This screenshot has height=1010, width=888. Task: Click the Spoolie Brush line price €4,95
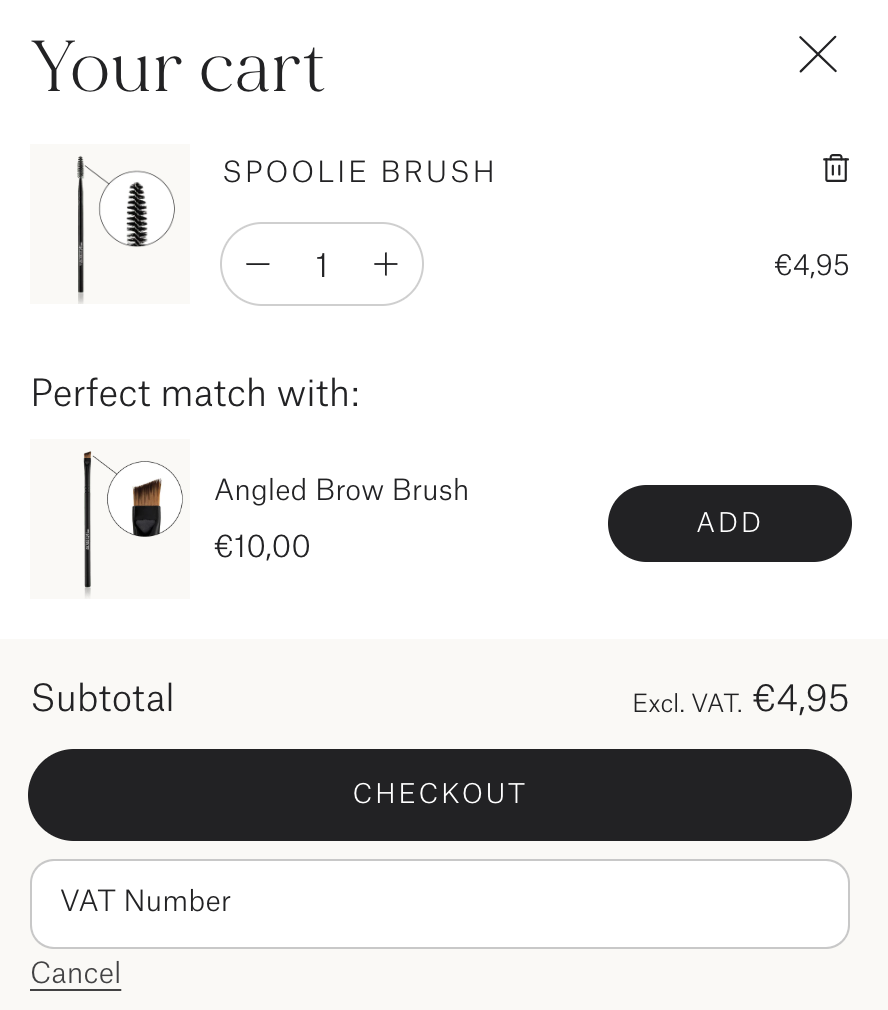pyautogui.click(x=811, y=265)
